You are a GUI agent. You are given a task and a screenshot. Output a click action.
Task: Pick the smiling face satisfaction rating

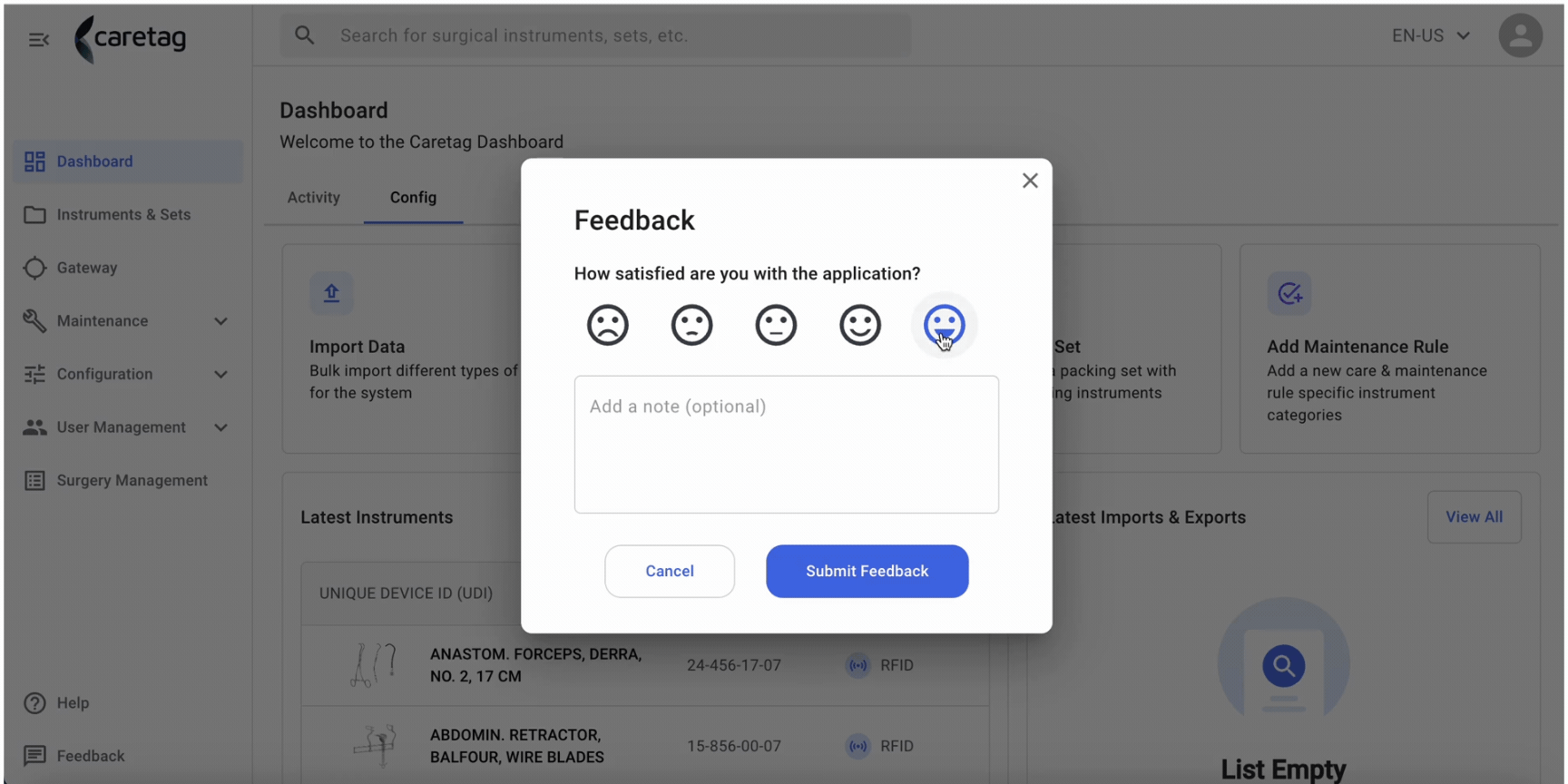pyautogui.click(x=860, y=325)
